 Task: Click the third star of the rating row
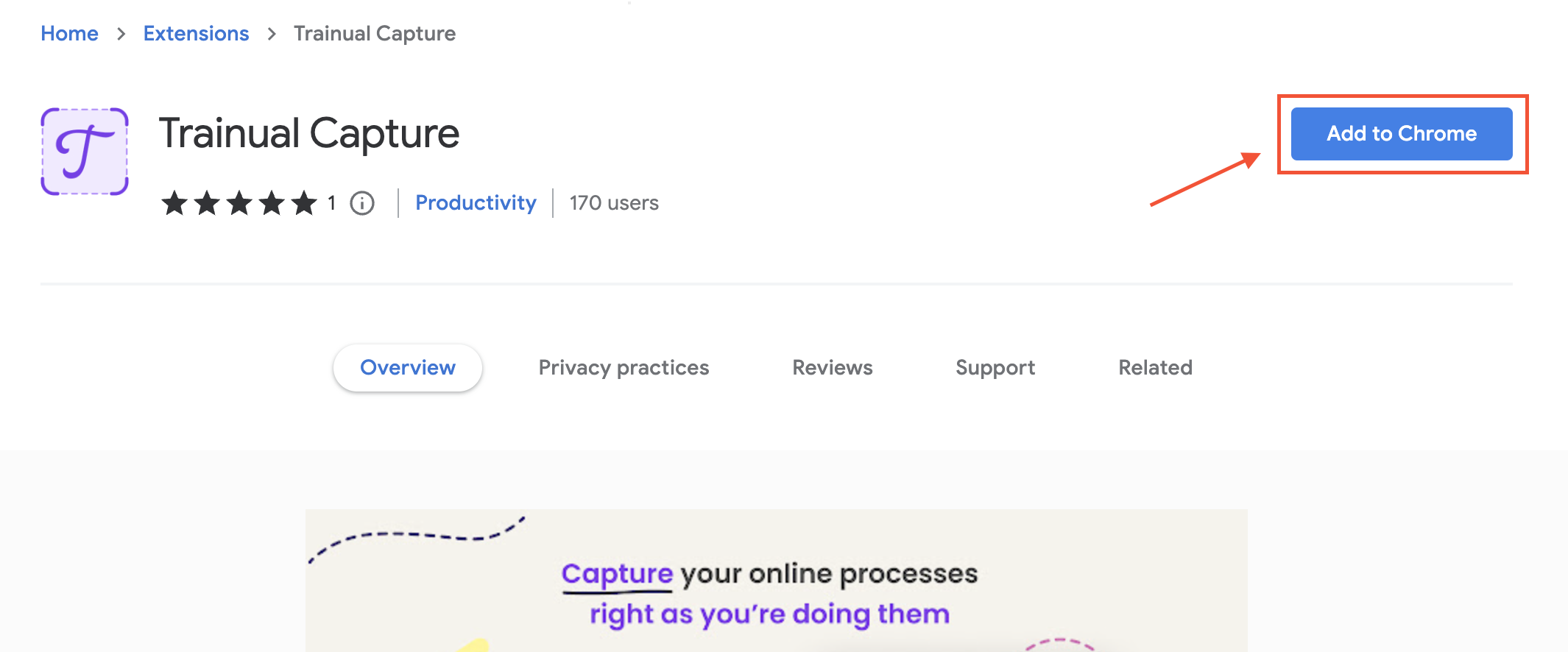click(239, 204)
